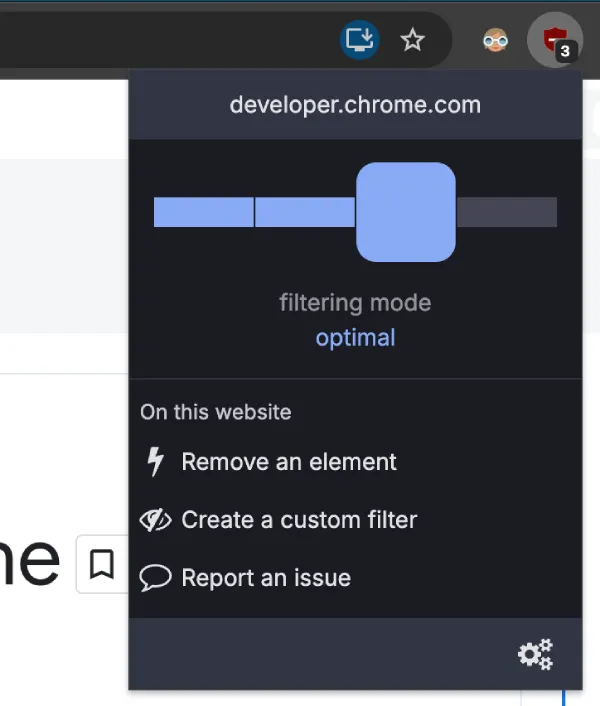Click the speech bubble report icon
The image size is (600, 706).
click(155, 578)
